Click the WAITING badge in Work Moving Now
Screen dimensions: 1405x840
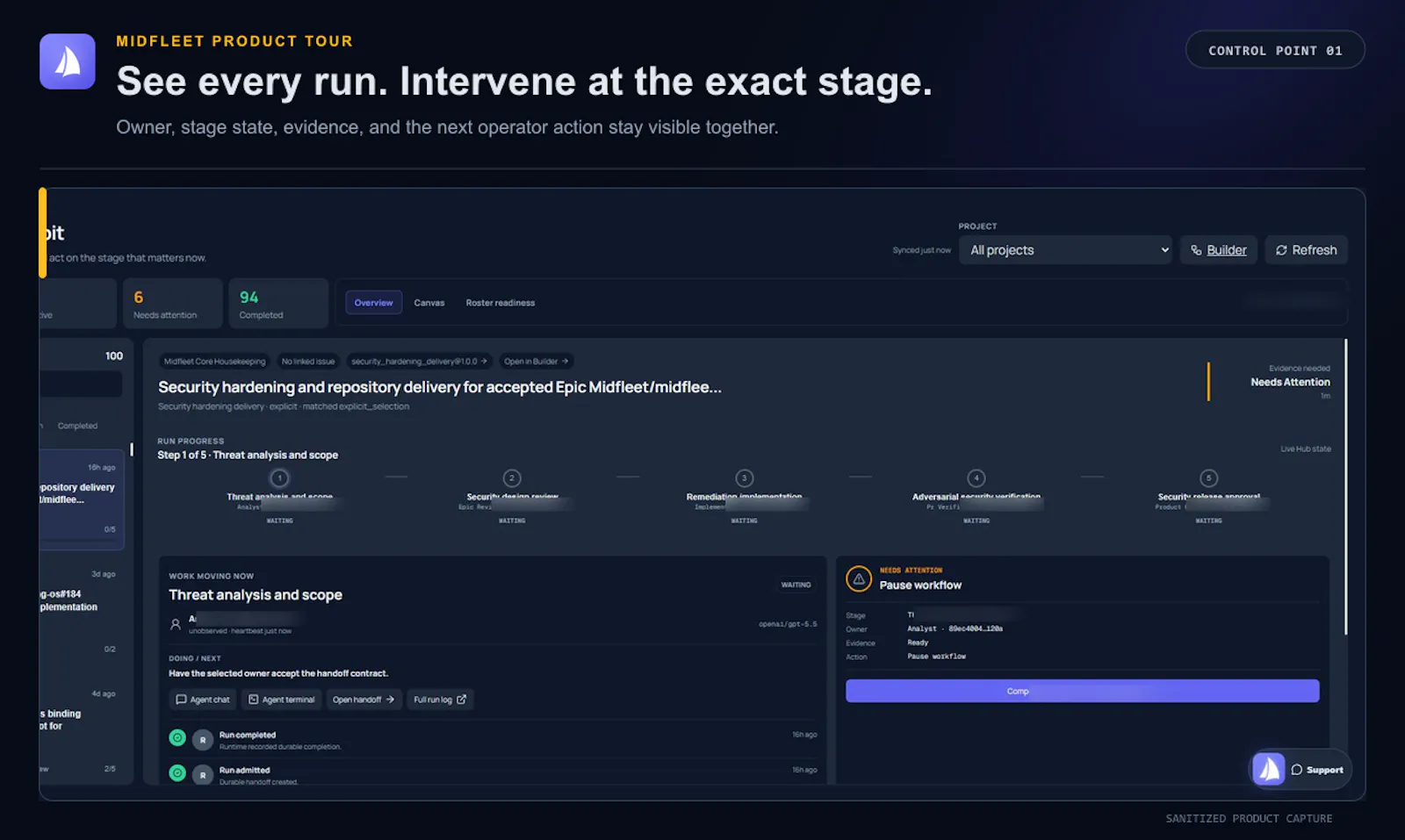[796, 585]
